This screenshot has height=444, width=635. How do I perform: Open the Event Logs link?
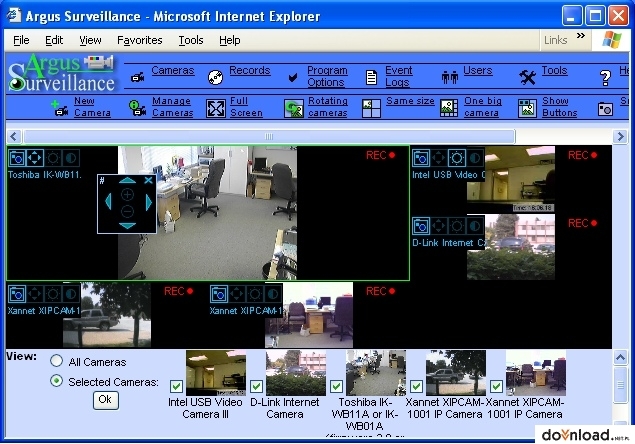398,76
